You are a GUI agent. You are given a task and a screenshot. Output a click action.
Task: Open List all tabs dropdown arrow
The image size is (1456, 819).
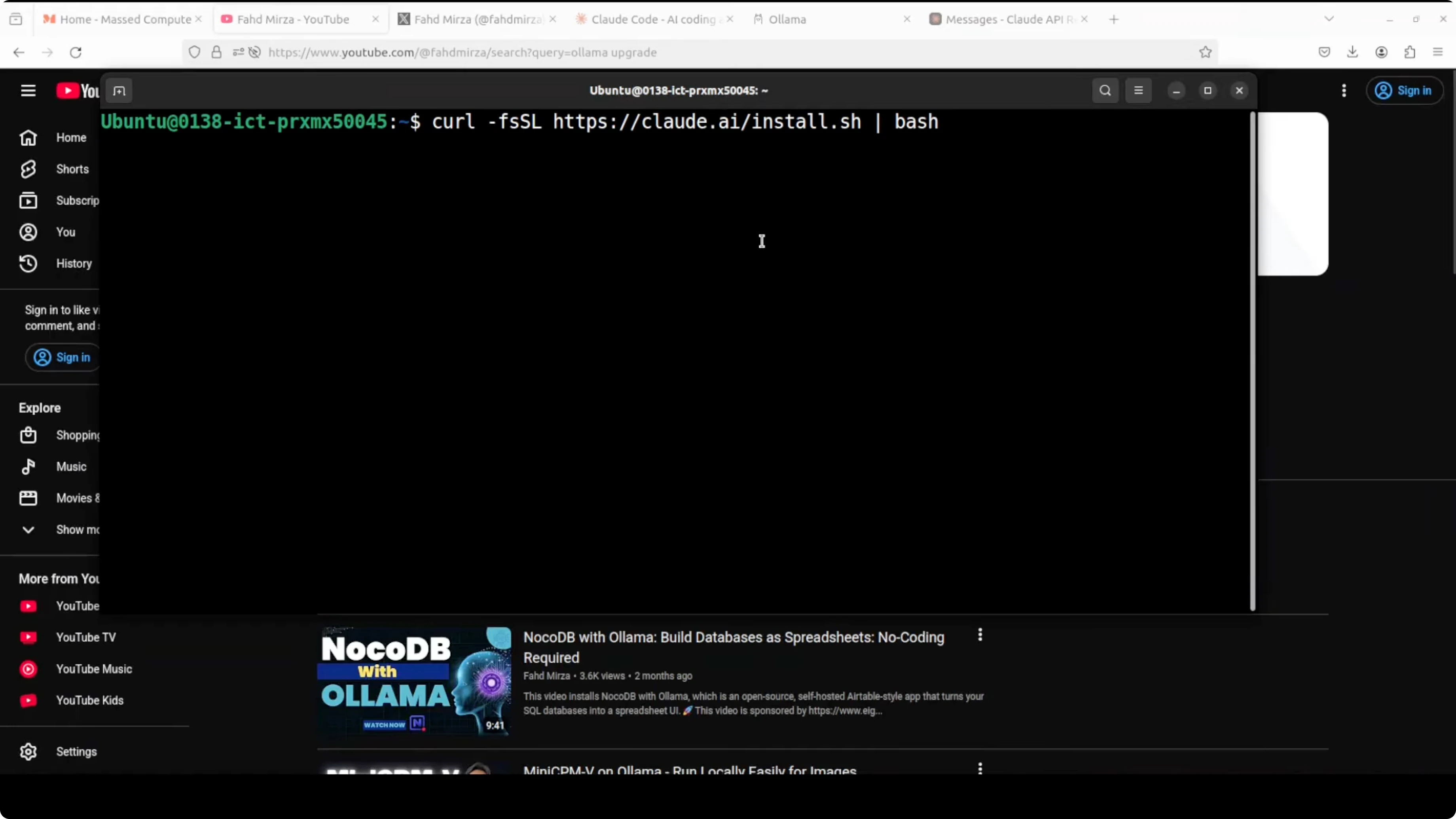[x=1329, y=19]
